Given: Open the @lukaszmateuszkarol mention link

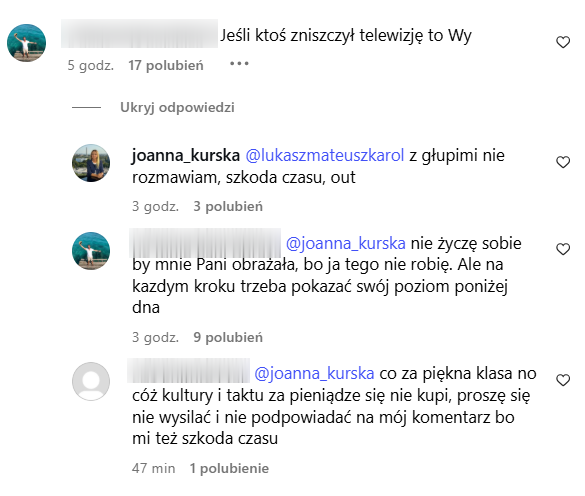Looking at the screenshot, I should pos(325,156).
